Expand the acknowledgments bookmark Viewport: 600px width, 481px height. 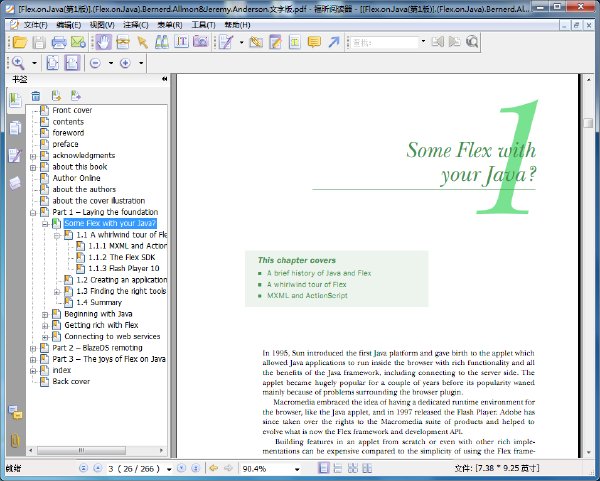(x=33, y=156)
